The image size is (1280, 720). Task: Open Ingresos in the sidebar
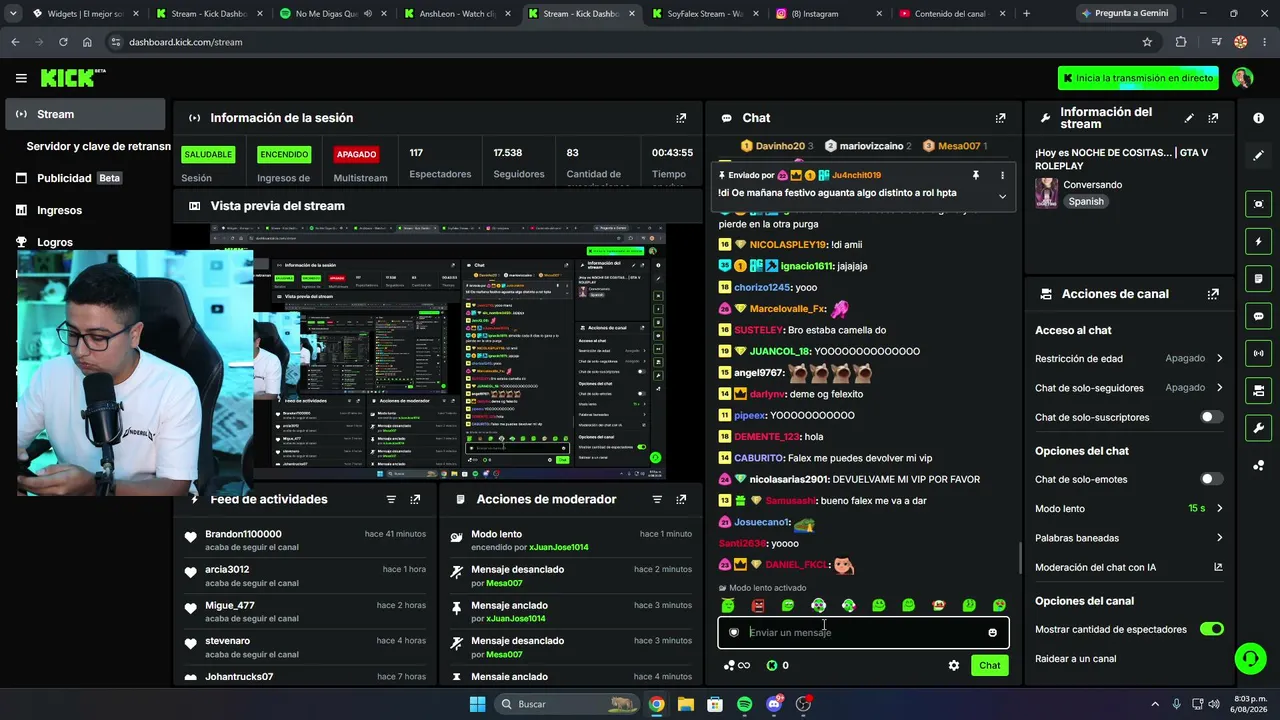click(86, 210)
